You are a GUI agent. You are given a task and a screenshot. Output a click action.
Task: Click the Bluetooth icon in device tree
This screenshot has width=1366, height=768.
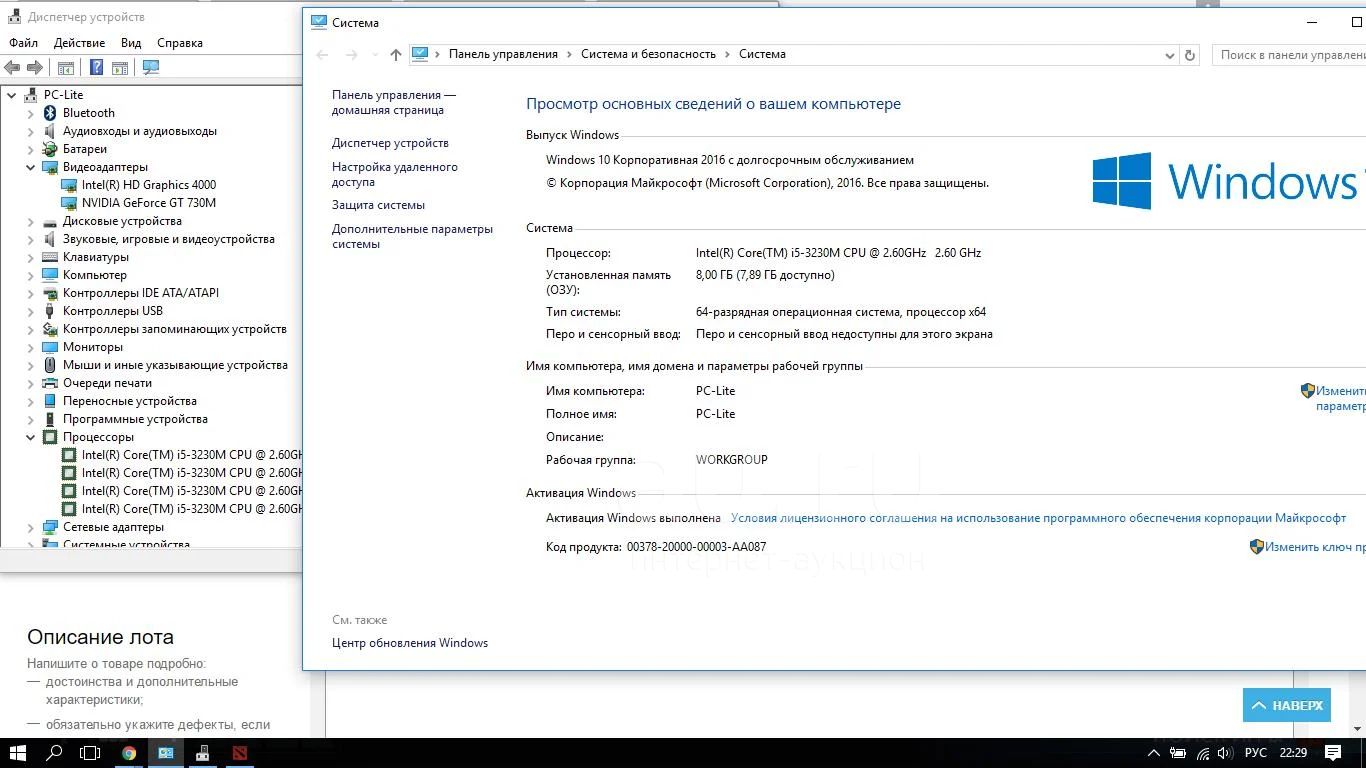[50, 113]
